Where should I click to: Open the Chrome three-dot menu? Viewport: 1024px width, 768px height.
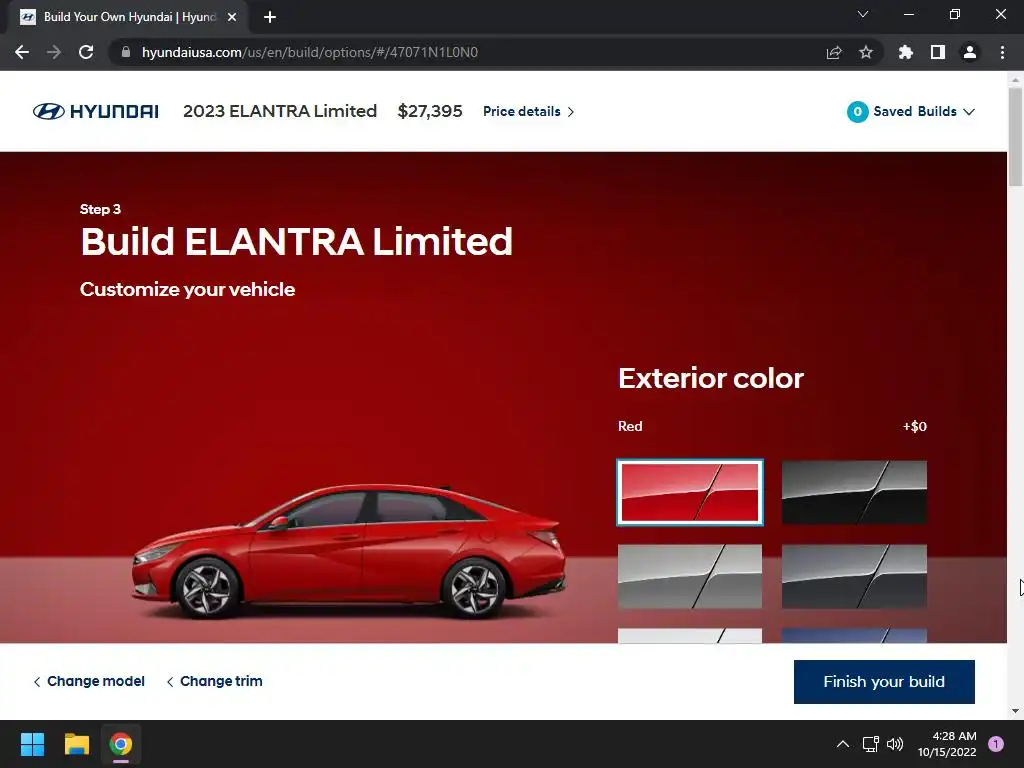point(1002,52)
